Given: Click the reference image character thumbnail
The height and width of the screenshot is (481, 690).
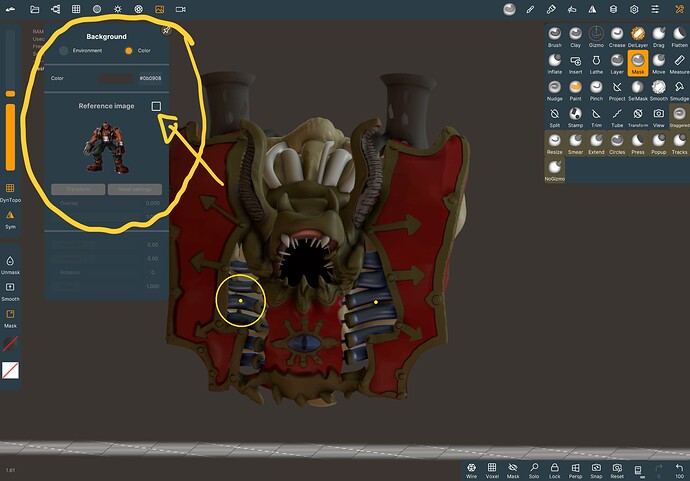Looking at the screenshot, I should (106, 147).
